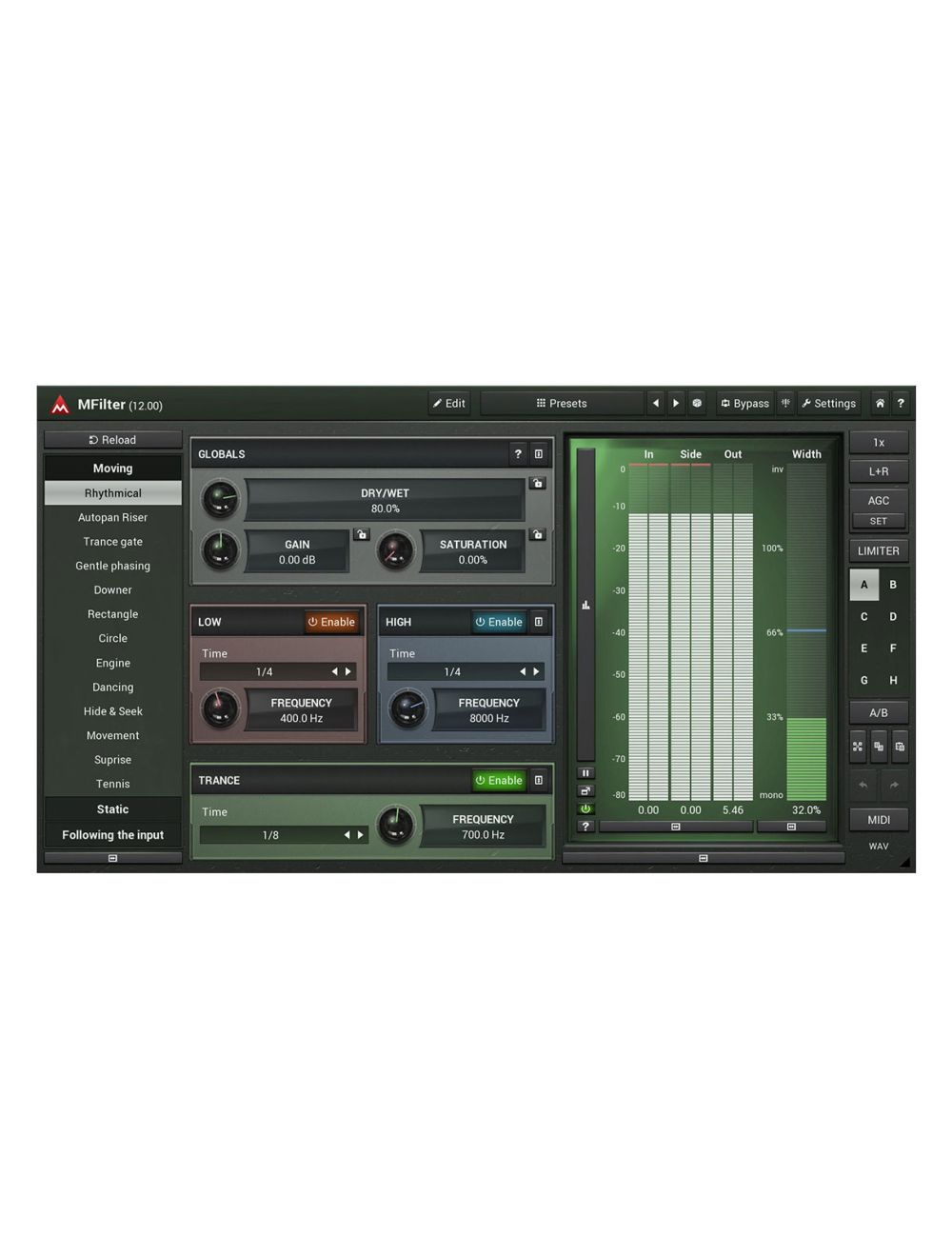Open the next preset with the right arrow
This screenshot has height=1257, width=952.
point(676,403)
